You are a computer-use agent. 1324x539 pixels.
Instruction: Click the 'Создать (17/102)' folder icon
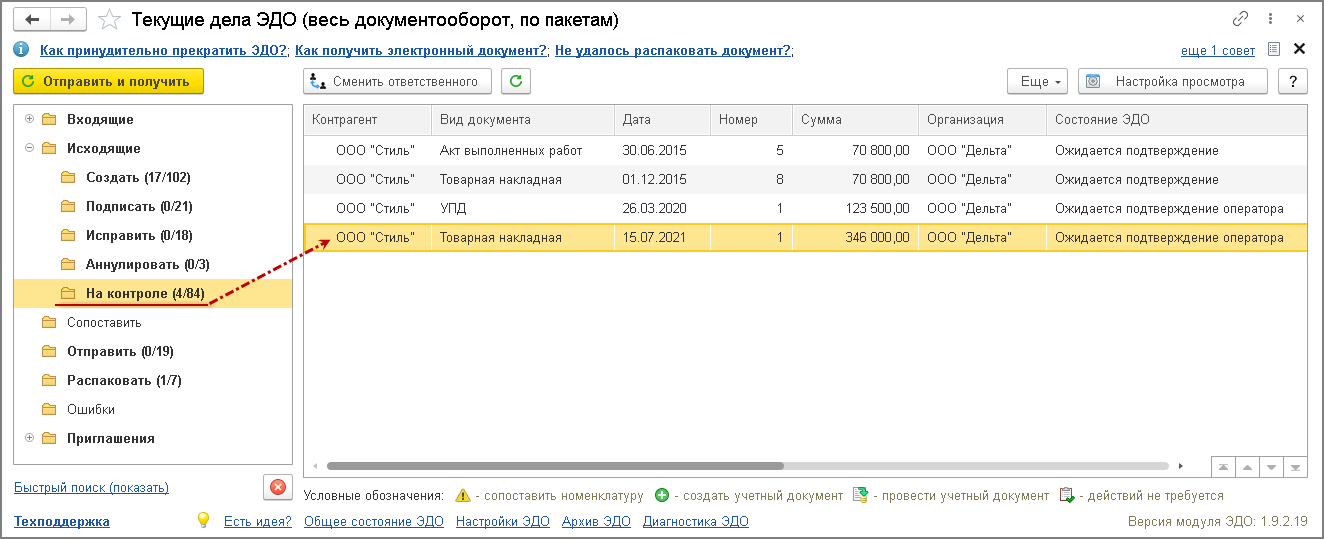tap(68, 178)
